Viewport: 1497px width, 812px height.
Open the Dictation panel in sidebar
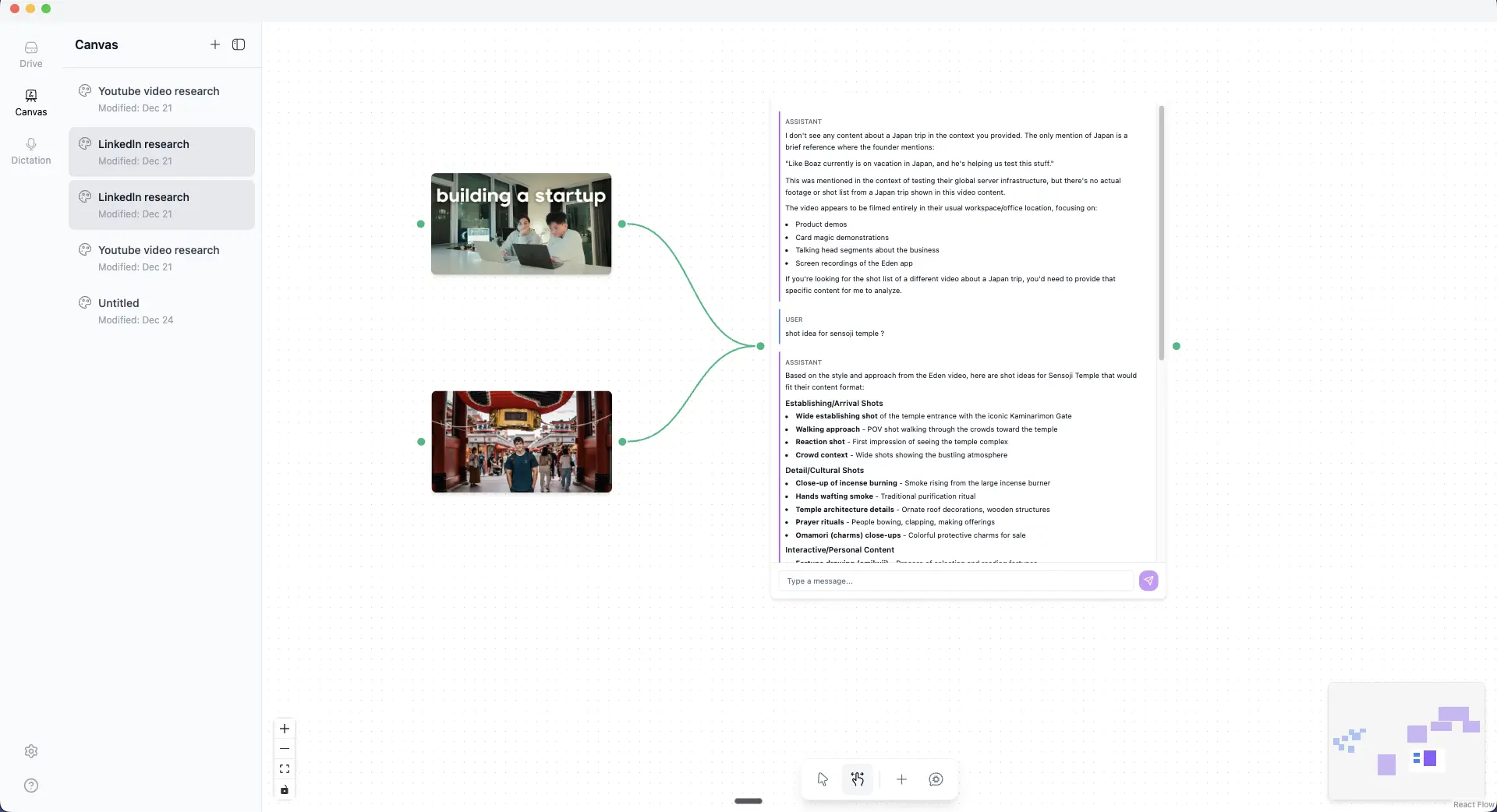[x=30, y=150]
